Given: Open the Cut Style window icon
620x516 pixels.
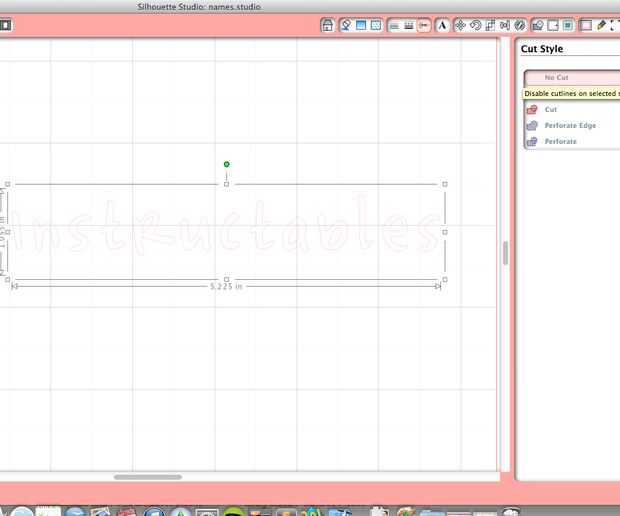Looking at the screenshot, I should pos(423,26).
